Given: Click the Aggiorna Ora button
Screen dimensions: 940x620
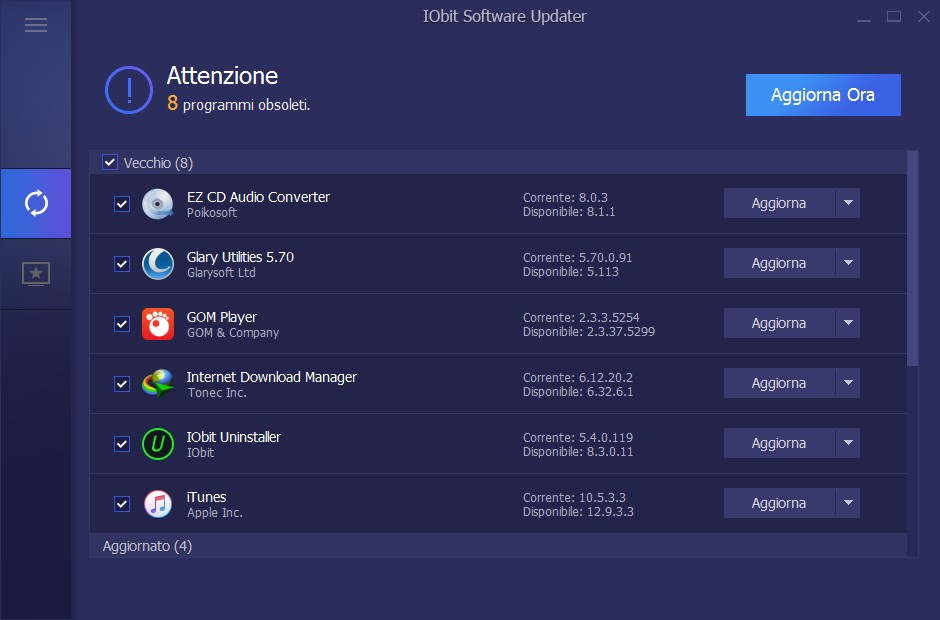Looking at the screenshot, I should point(823,95).
